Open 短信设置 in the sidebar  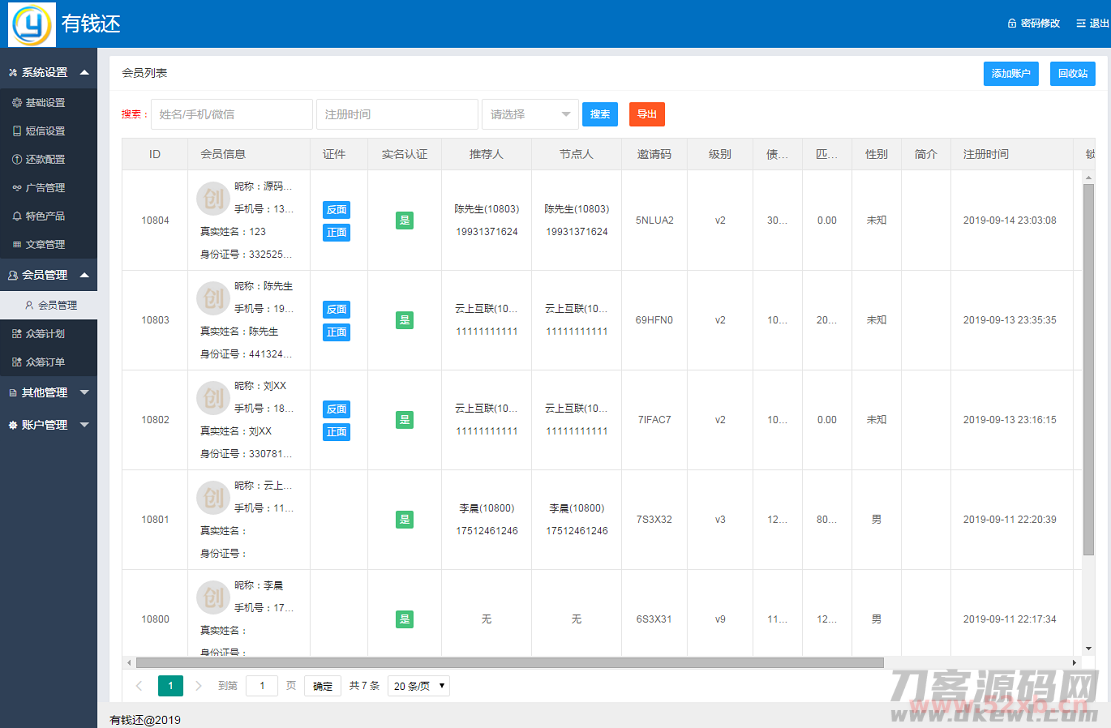(x=45, y=131)
